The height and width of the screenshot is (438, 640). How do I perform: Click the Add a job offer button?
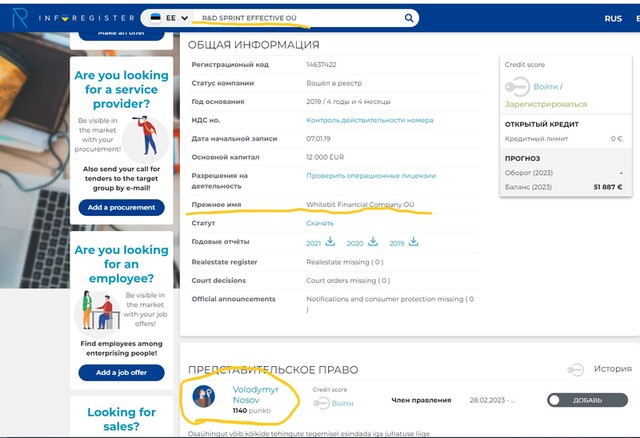coord(121,372)
